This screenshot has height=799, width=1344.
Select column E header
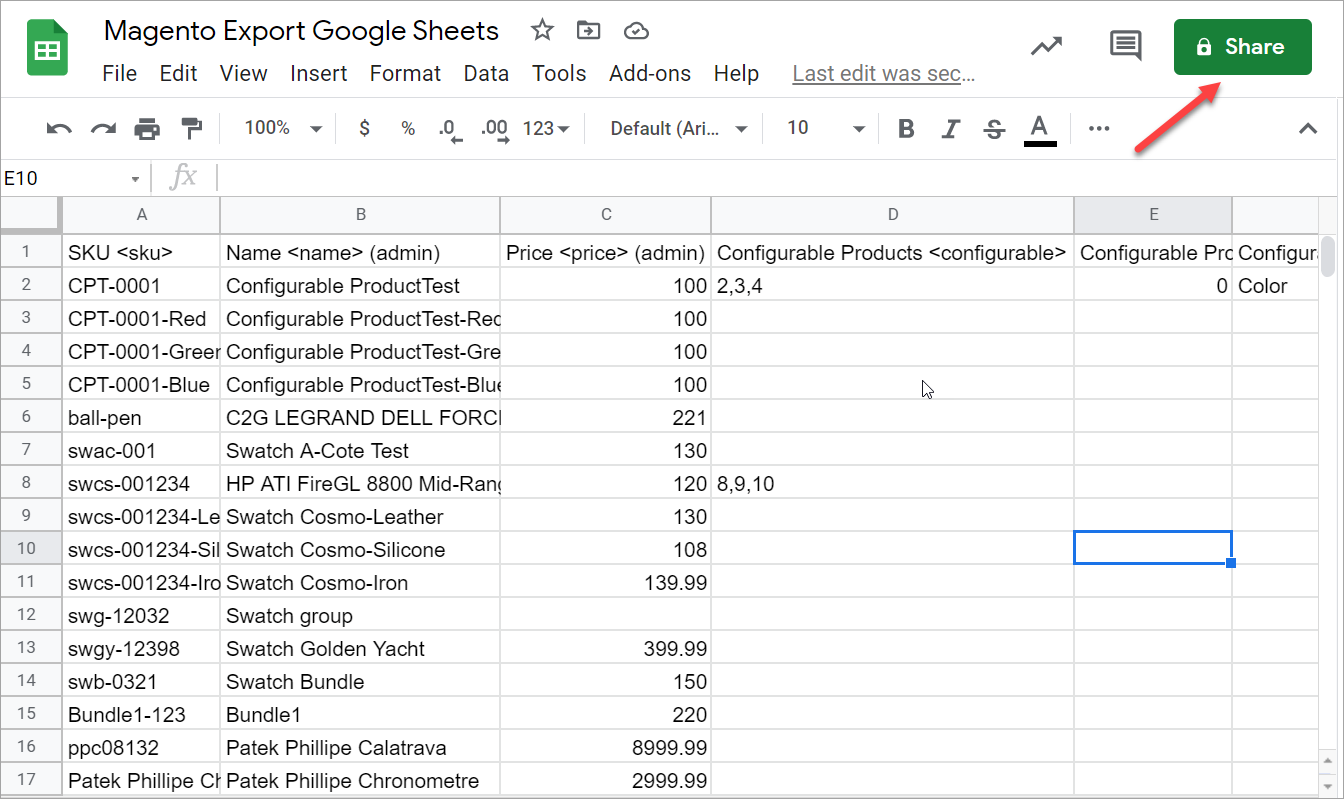pyautogui.click(x=1153, y=214)
